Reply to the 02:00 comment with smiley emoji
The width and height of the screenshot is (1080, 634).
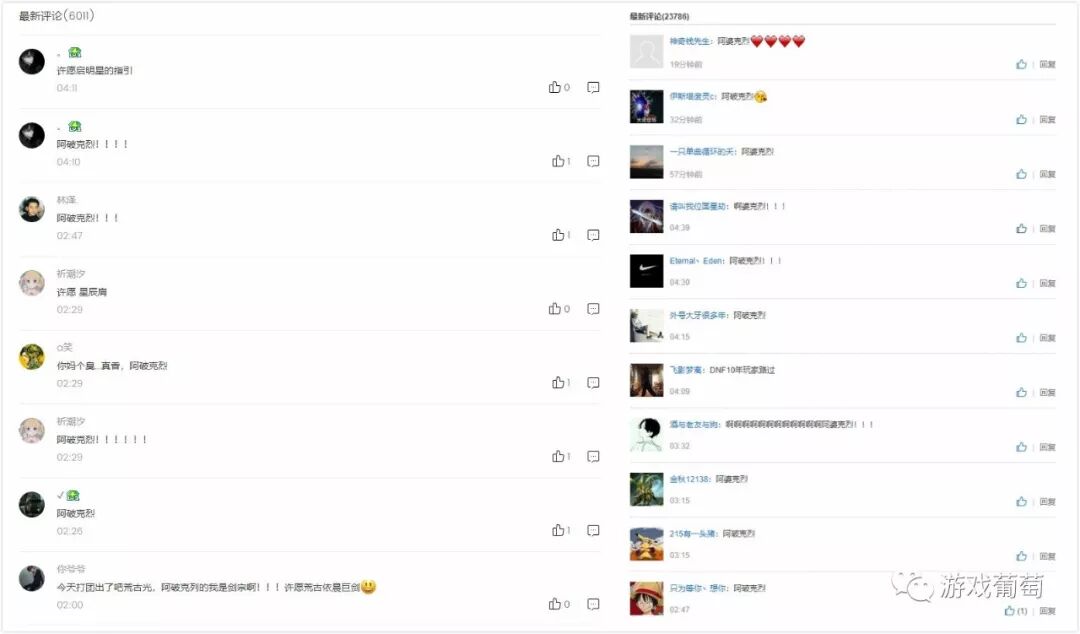(593, 604)
